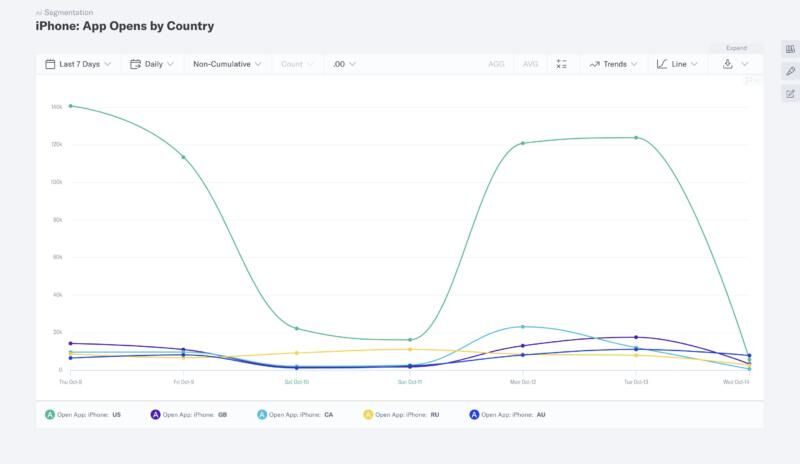This screenshot has width=800, height=464.
Task: Open the formula calculator icon
Action: (561, 64)
